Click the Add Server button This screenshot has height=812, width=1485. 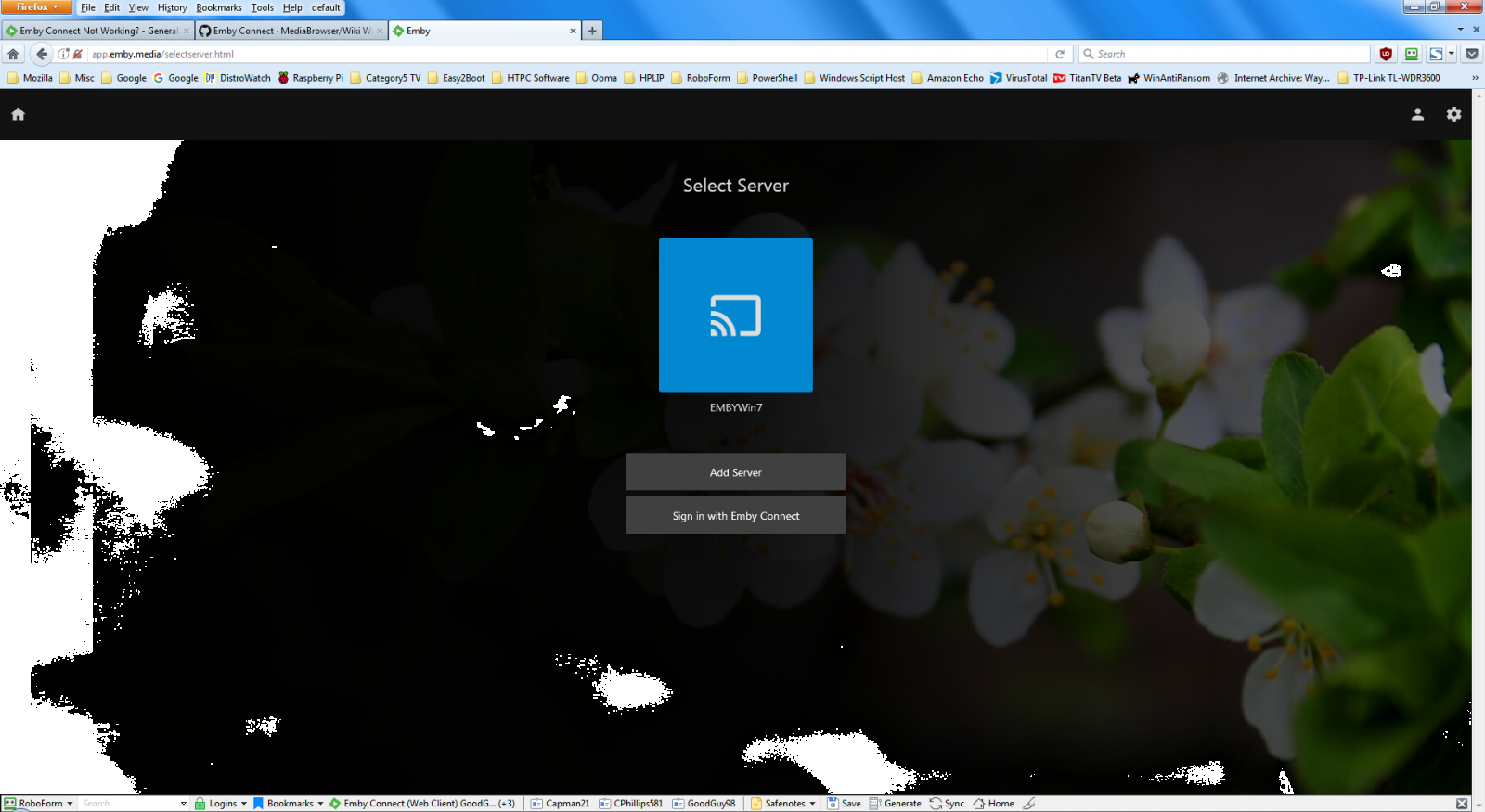click(x=736, y=472)
